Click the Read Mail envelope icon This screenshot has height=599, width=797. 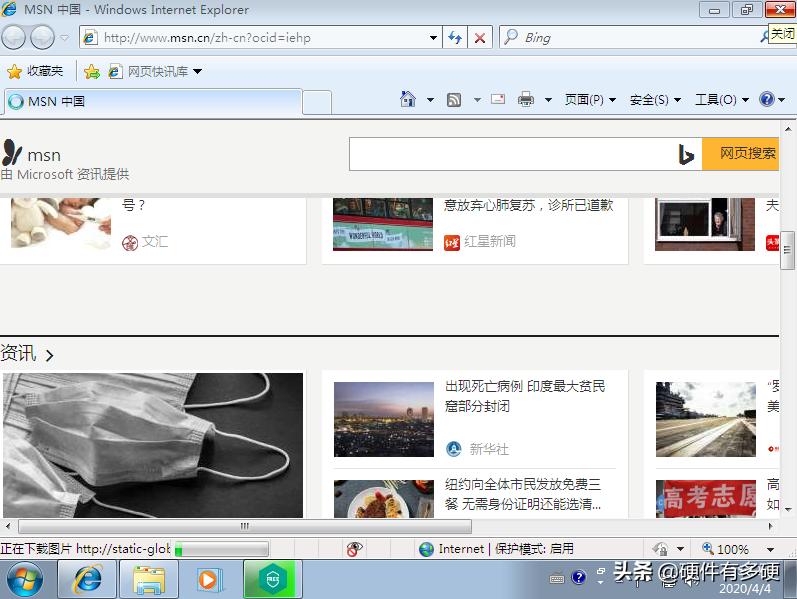tap(497, 100)
